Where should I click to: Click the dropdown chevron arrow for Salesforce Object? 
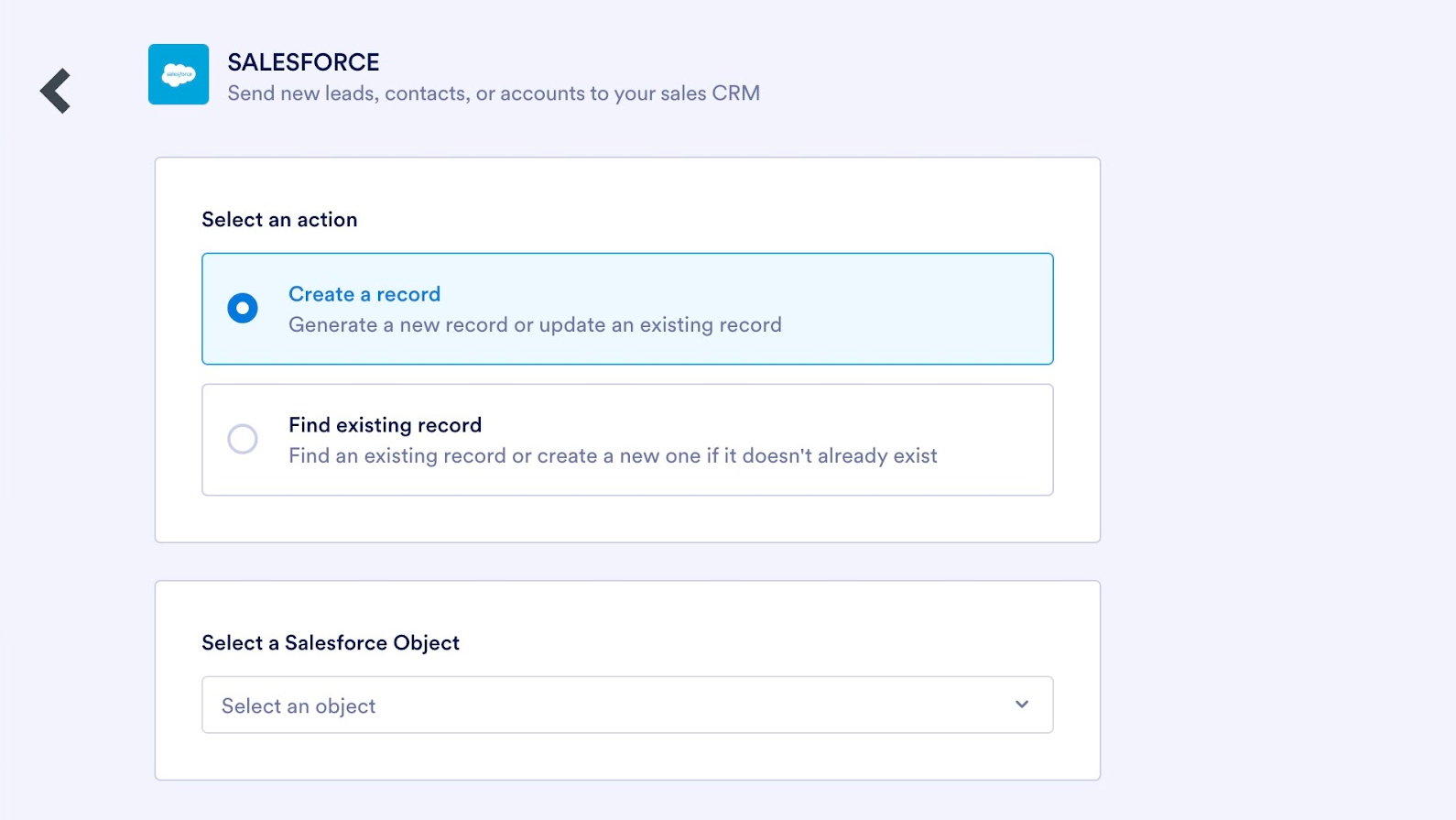[1022, 705]
